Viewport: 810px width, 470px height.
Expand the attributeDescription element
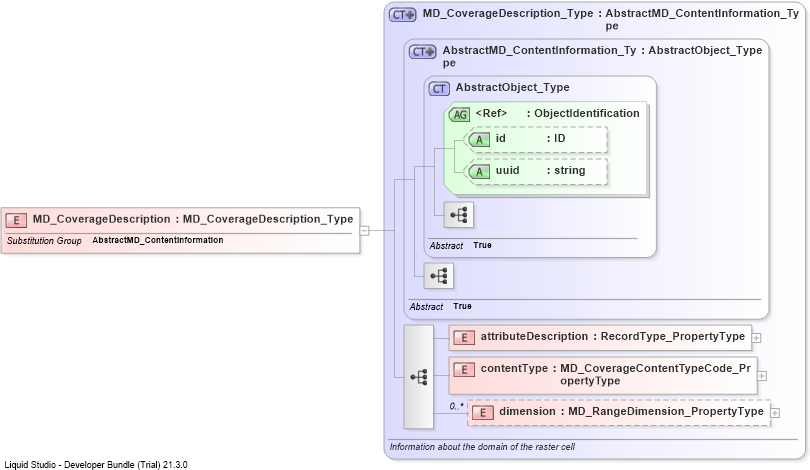click(x=756, y=338)
